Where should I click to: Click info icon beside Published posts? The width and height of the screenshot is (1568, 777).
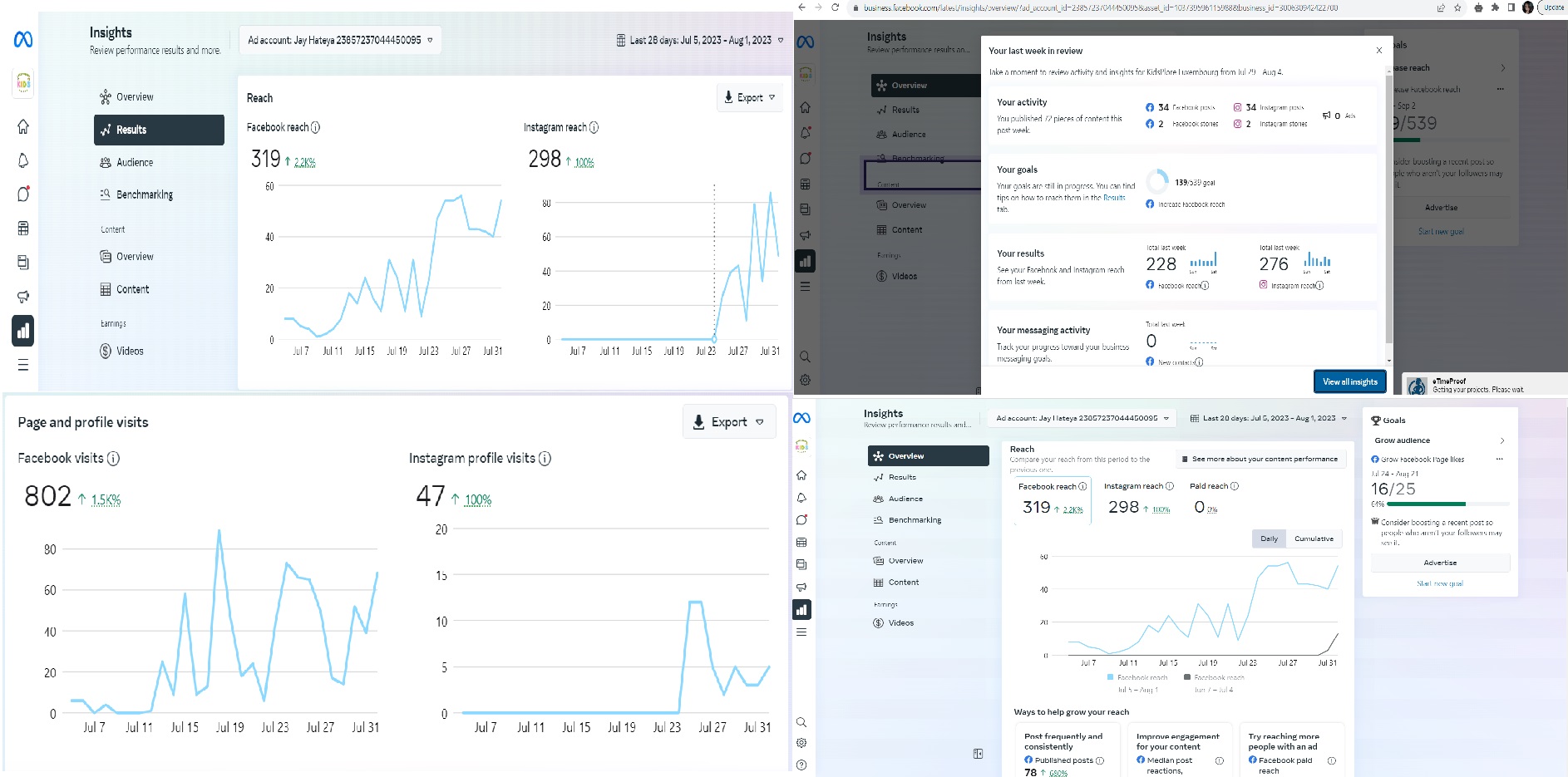pyautogui.click(x=1100, y=760)
